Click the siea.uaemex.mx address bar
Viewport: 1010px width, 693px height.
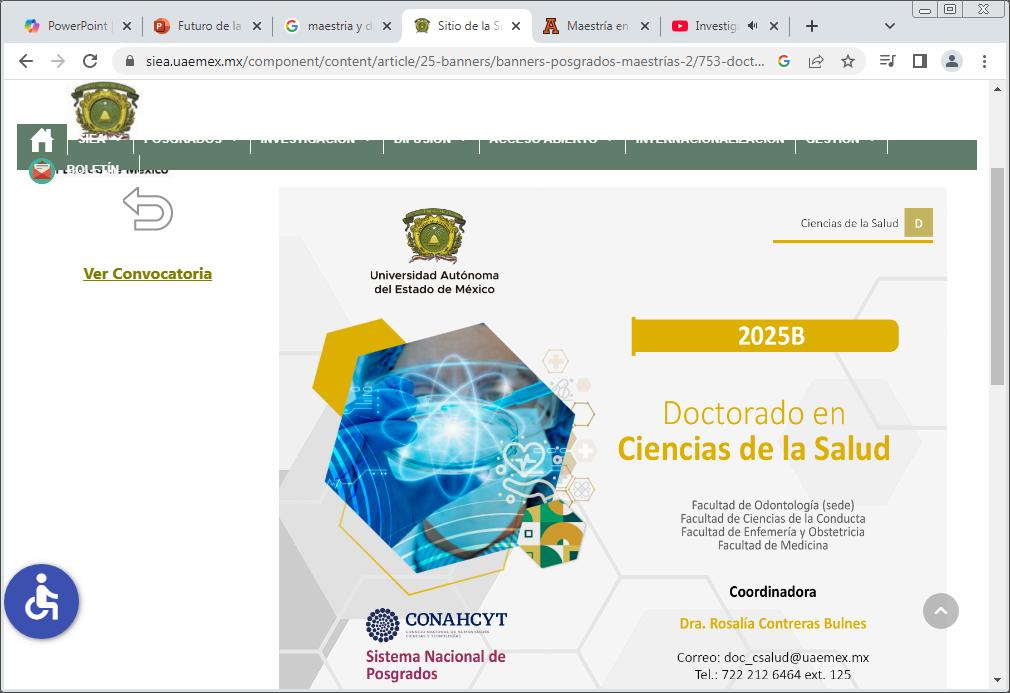tap(454, 61)
